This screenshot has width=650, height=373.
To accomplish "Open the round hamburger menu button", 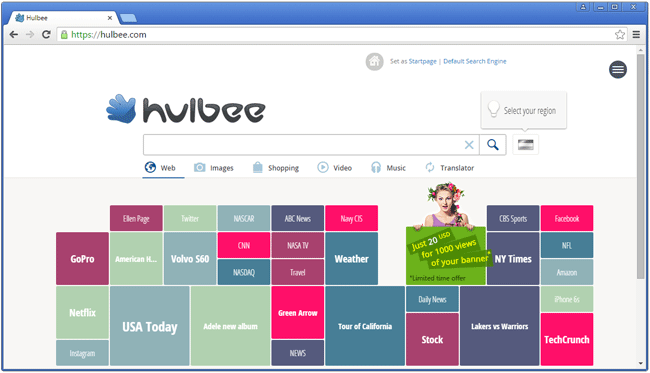I will pos(618,70).
